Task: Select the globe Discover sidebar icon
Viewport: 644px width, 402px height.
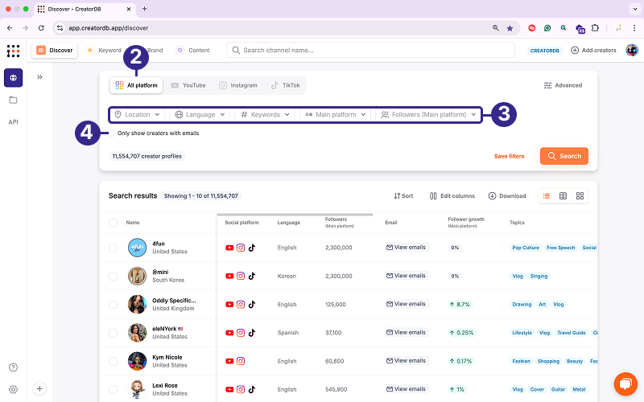Action: [13, 78]
